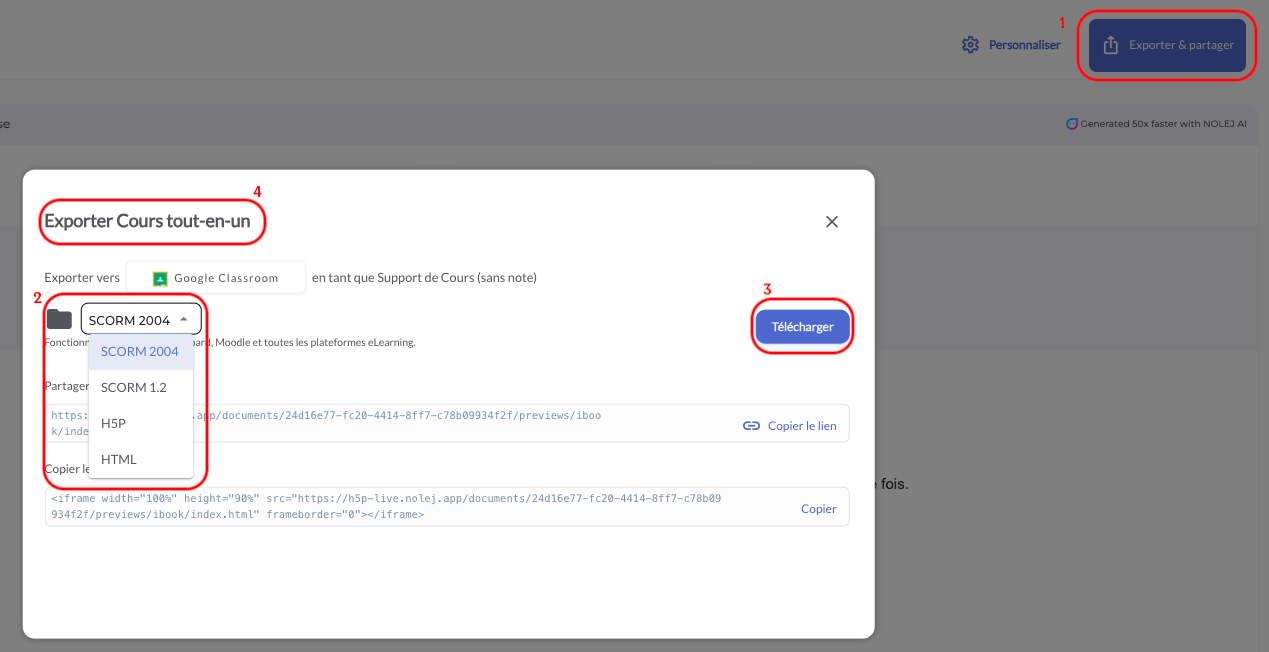Click the chain link icon next to Copier le lien
1269x652 pixels.
[751, 425]
